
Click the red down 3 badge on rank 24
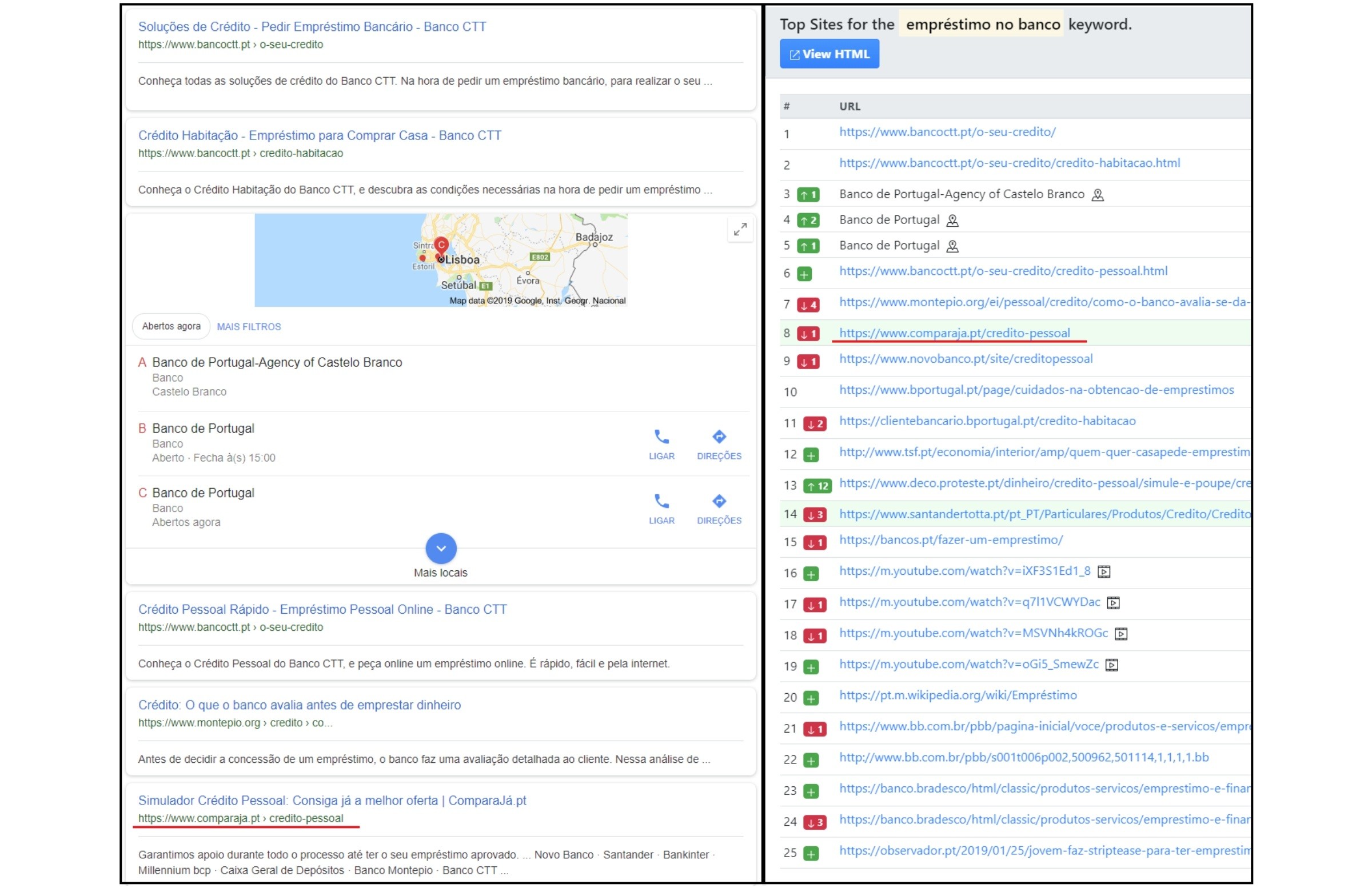pyautogui.click(x=815, y=823)
